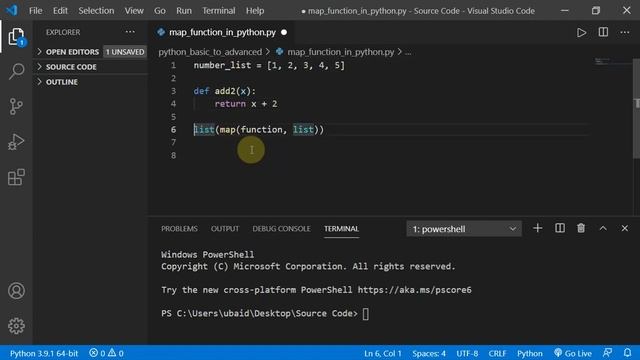Open the View menu
Viewport: 640px width, 360px height.
point(134,11)
